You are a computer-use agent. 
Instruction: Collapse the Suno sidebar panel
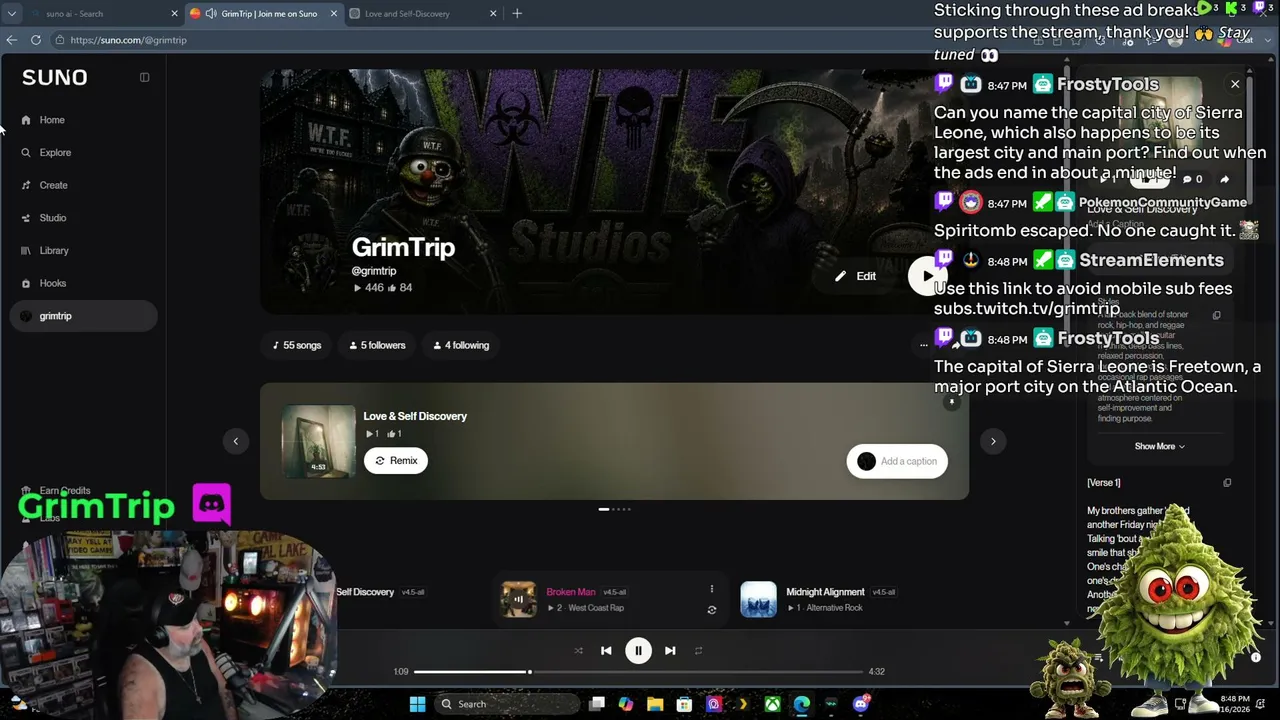(x=144, y=77)
